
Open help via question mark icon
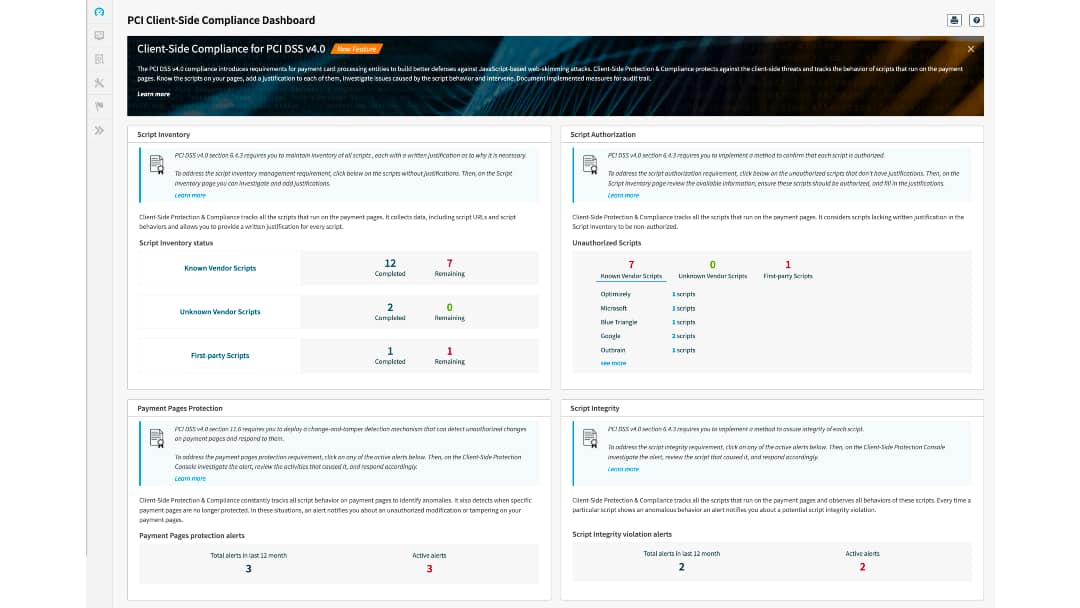click(976, 20)
